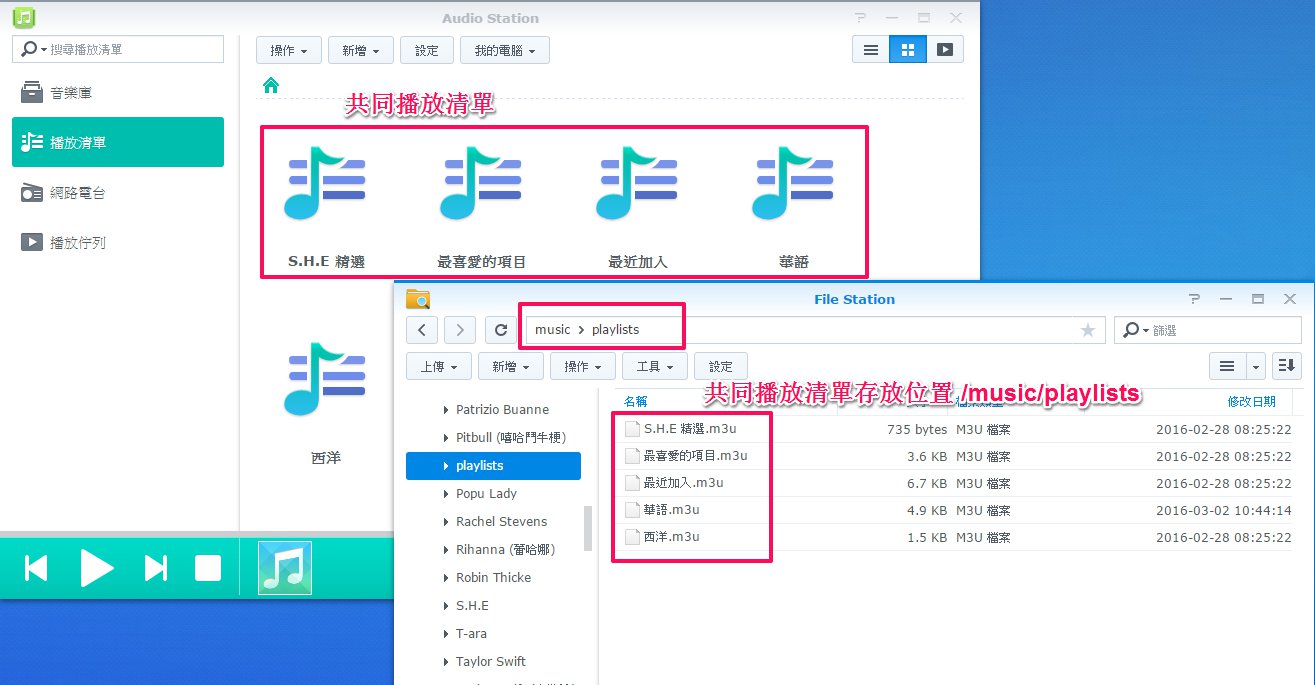Click the music > playlists path bar
This screenshot has height=685, width=1315.
pyautogui.click(x=813, y=330)
